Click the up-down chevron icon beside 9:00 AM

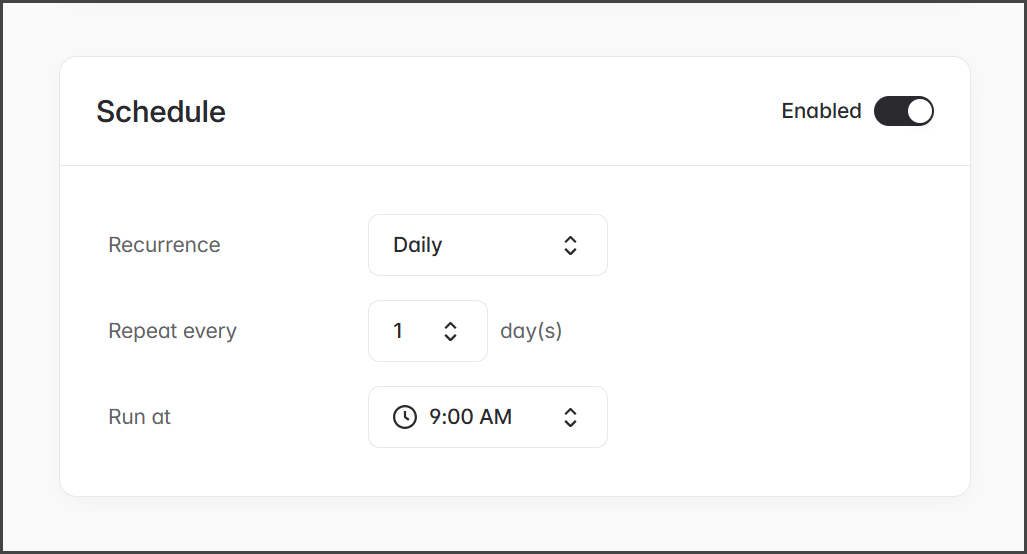click(x=570, y=417)
